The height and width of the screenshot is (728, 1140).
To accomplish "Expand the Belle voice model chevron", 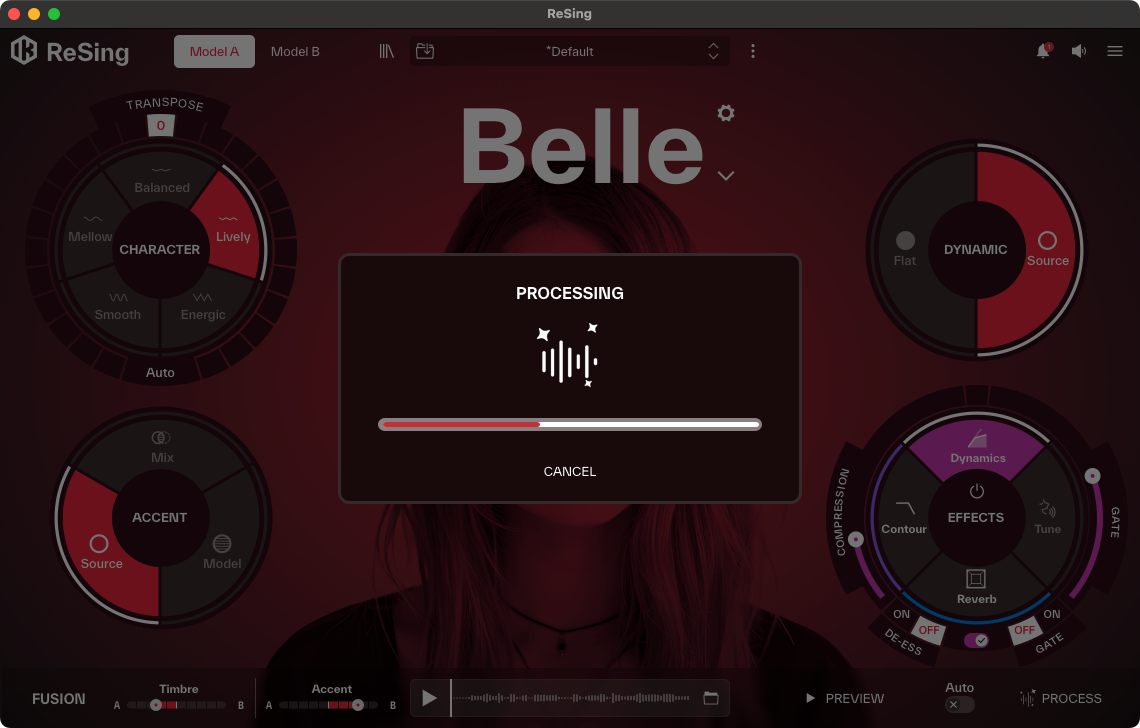I will click(726, 176).
